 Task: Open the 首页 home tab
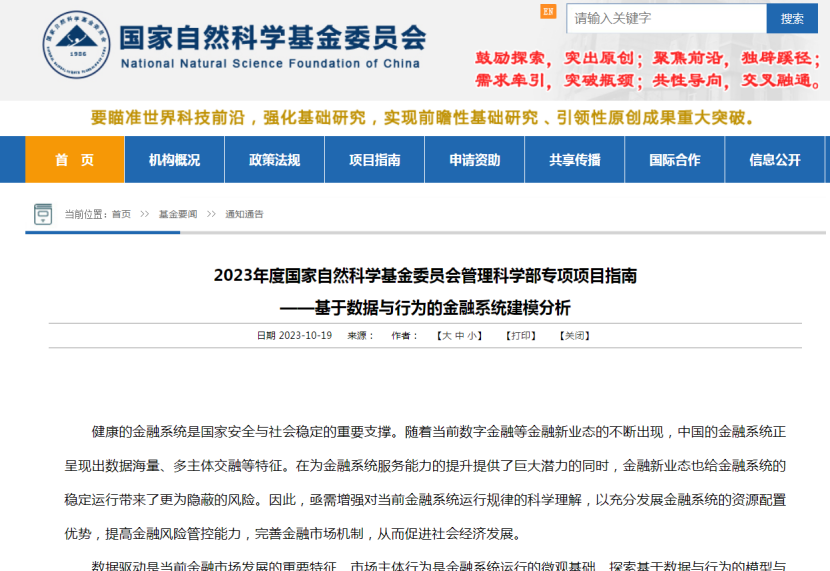tap(75, 160)
